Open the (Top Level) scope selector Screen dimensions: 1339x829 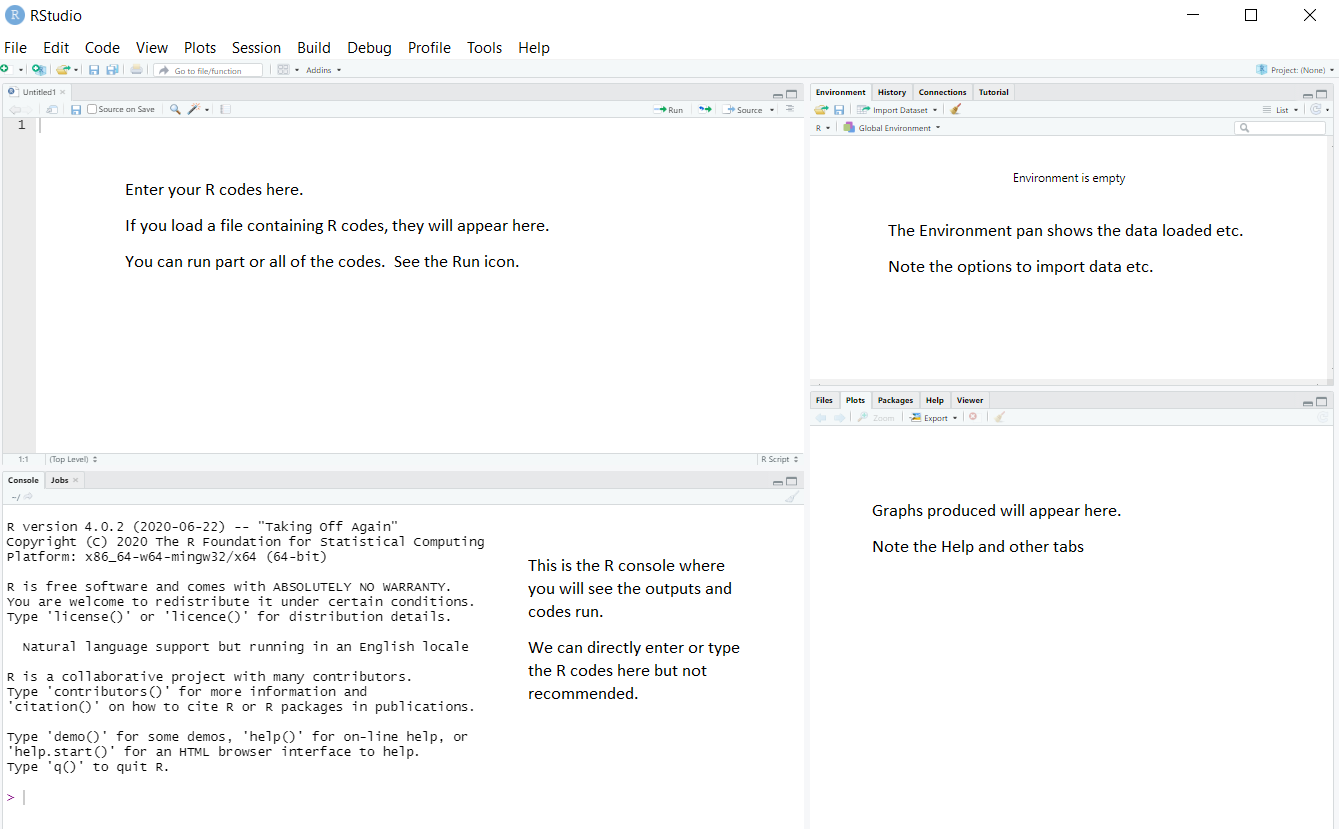click(x=73, y=459)
